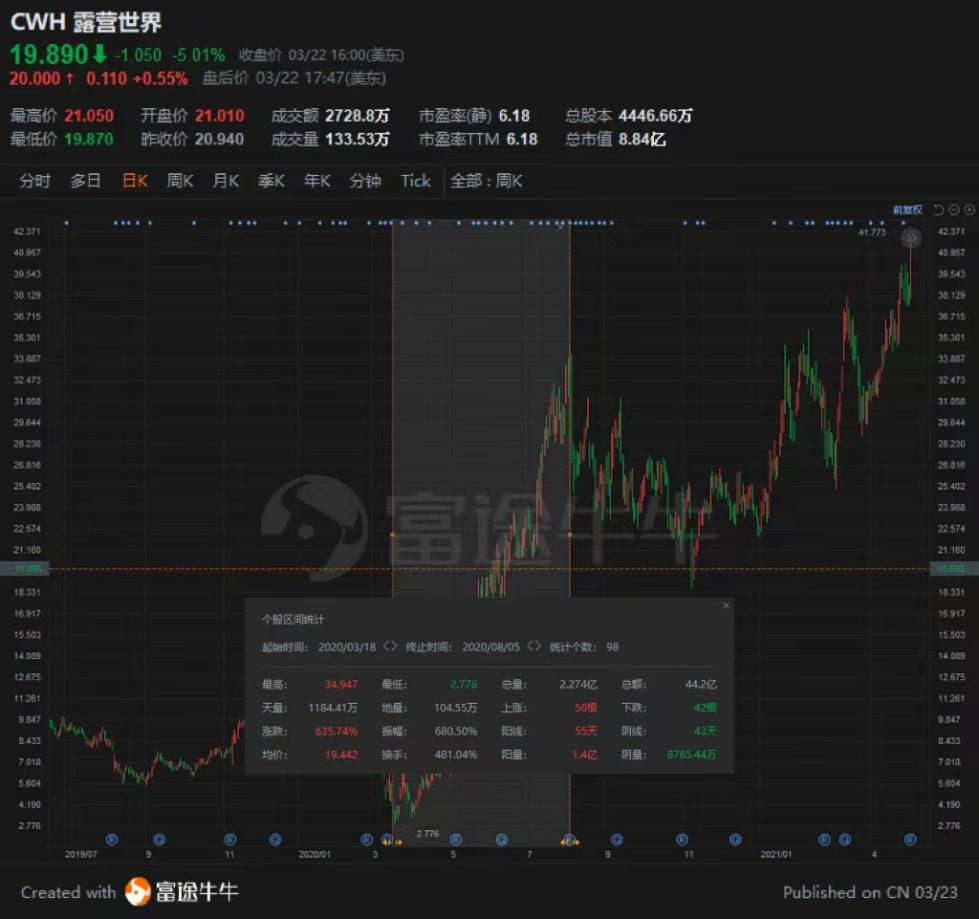The width and height of the screenshot is (979, 919).
Task: Click the Published on CN 03/23 text
Action: pos(870,892)
